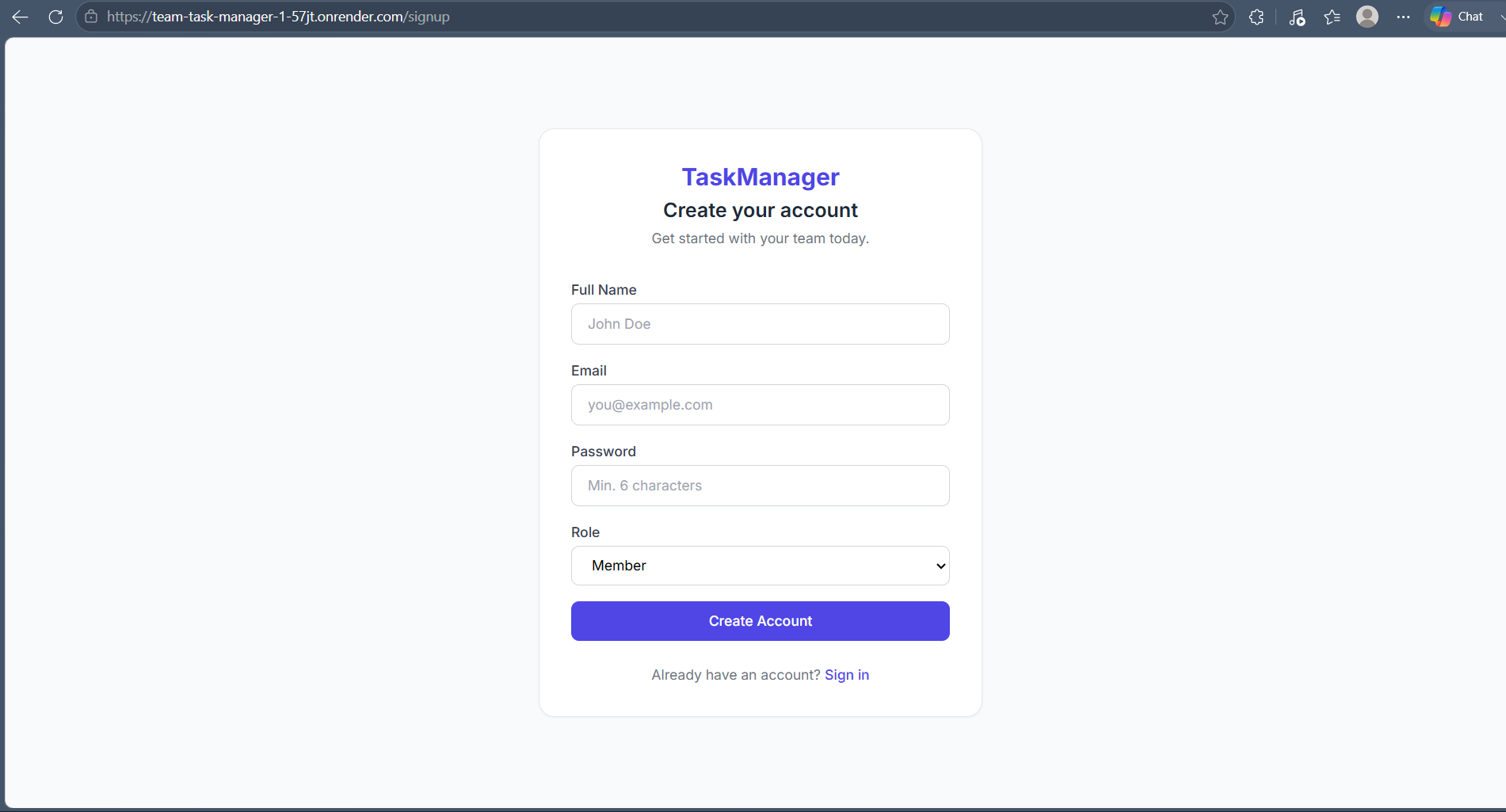Click the Email input field
Viewport: 1506px width, 812px height.
761,405
